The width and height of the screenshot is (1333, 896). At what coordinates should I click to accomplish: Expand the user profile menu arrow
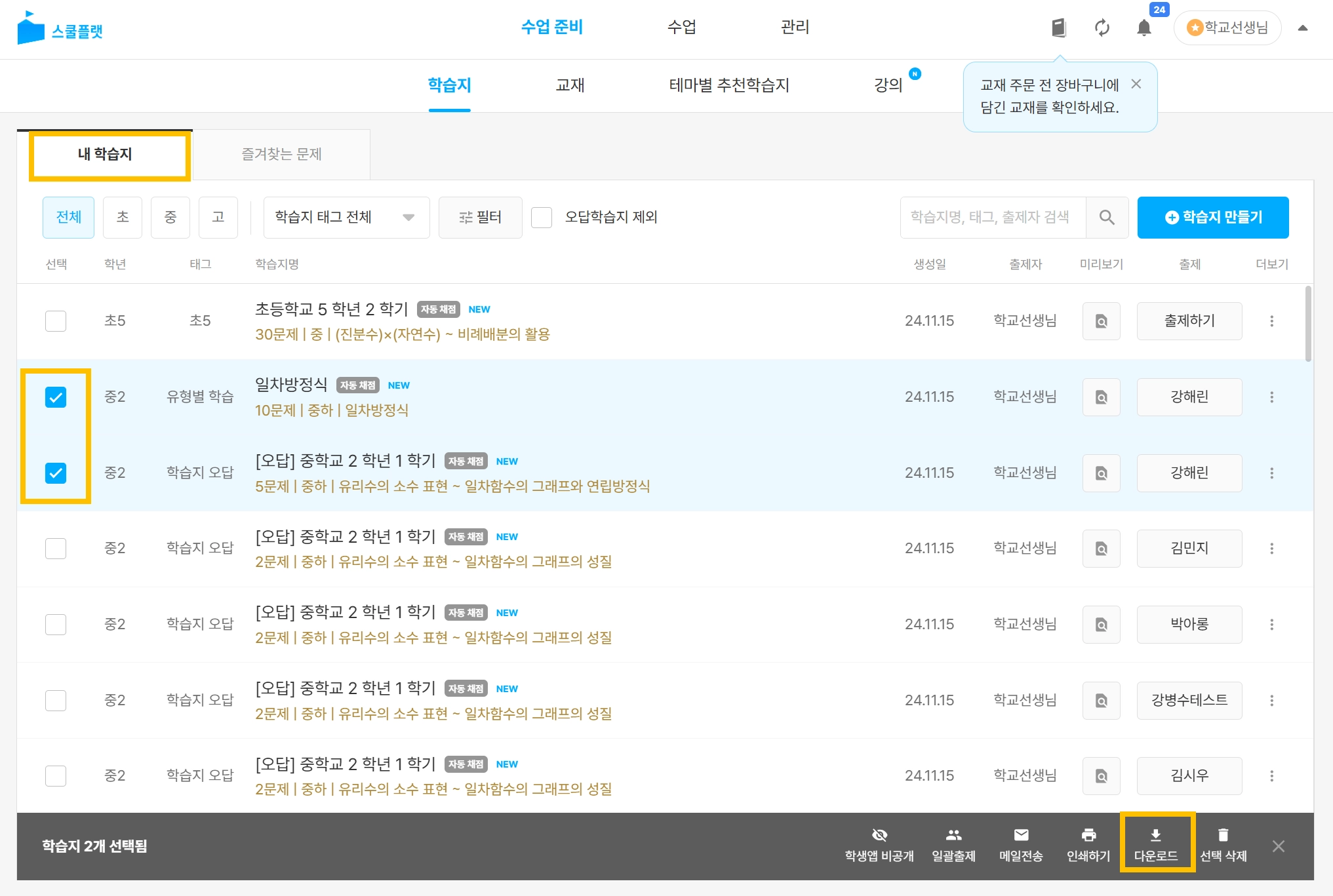pyautogui.click(x=1303, y=28)
